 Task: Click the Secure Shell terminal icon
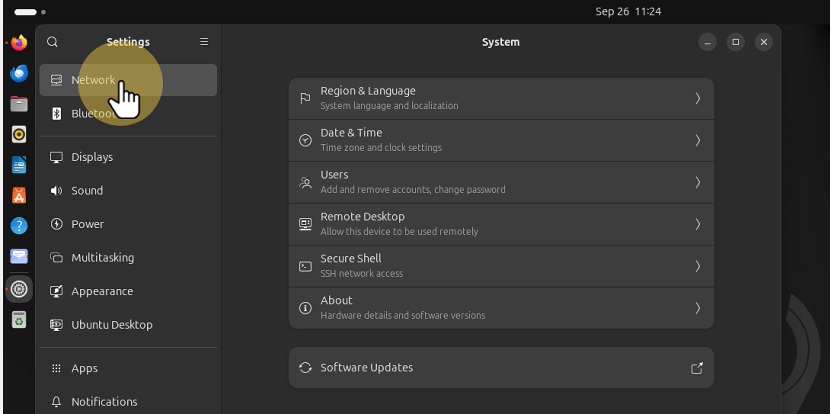click(x=306, y=266)
